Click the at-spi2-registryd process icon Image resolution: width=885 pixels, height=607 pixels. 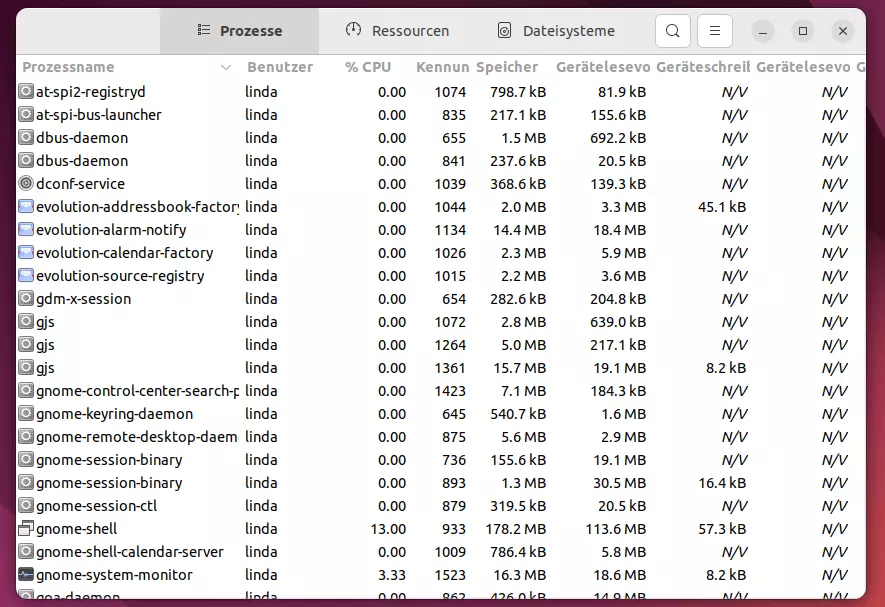tap(26, 91)
